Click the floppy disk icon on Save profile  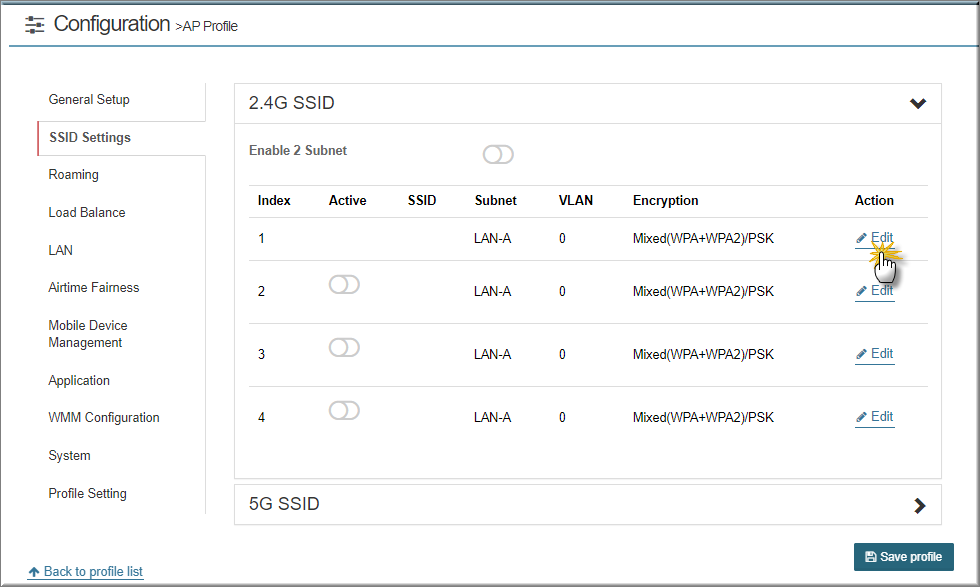pyautogui.click(x=870, y=556)
